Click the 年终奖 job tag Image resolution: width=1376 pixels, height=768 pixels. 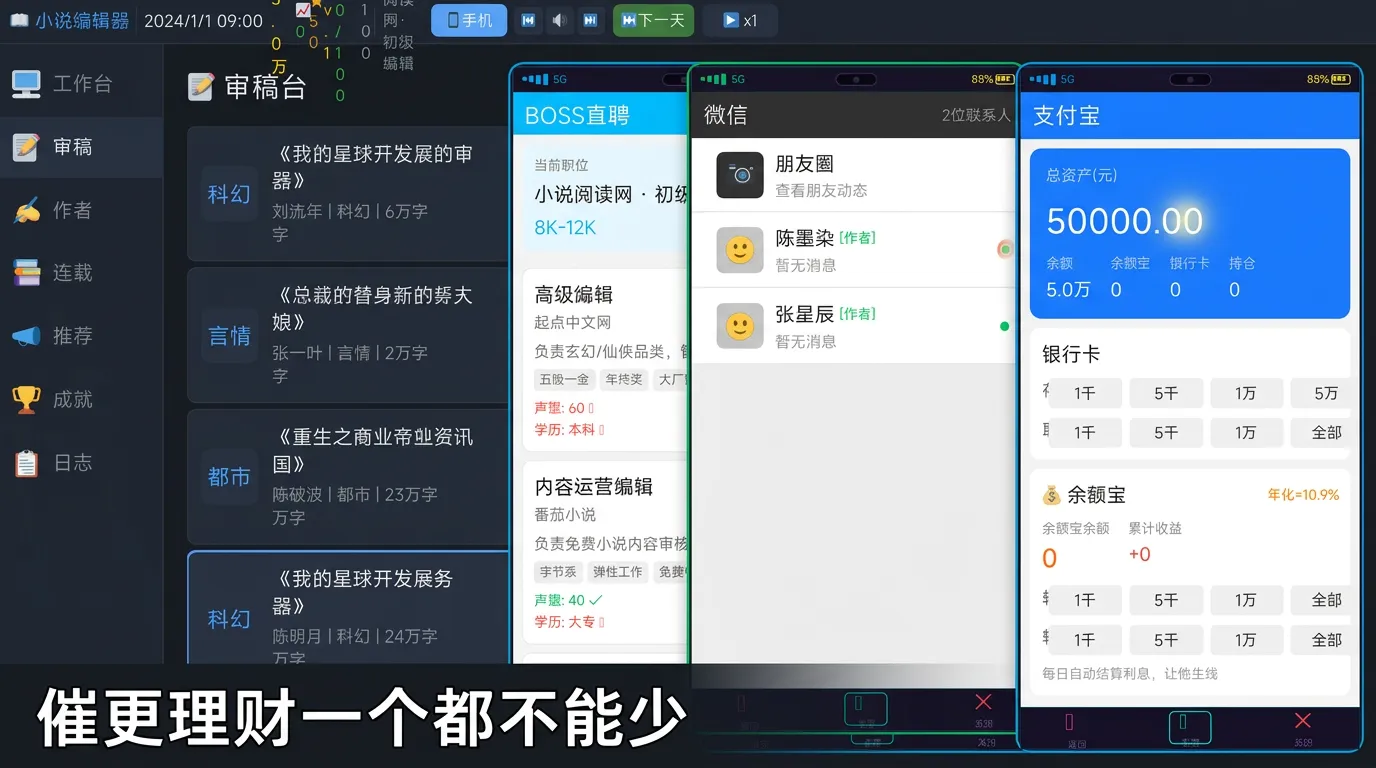[x=624, y=380]
